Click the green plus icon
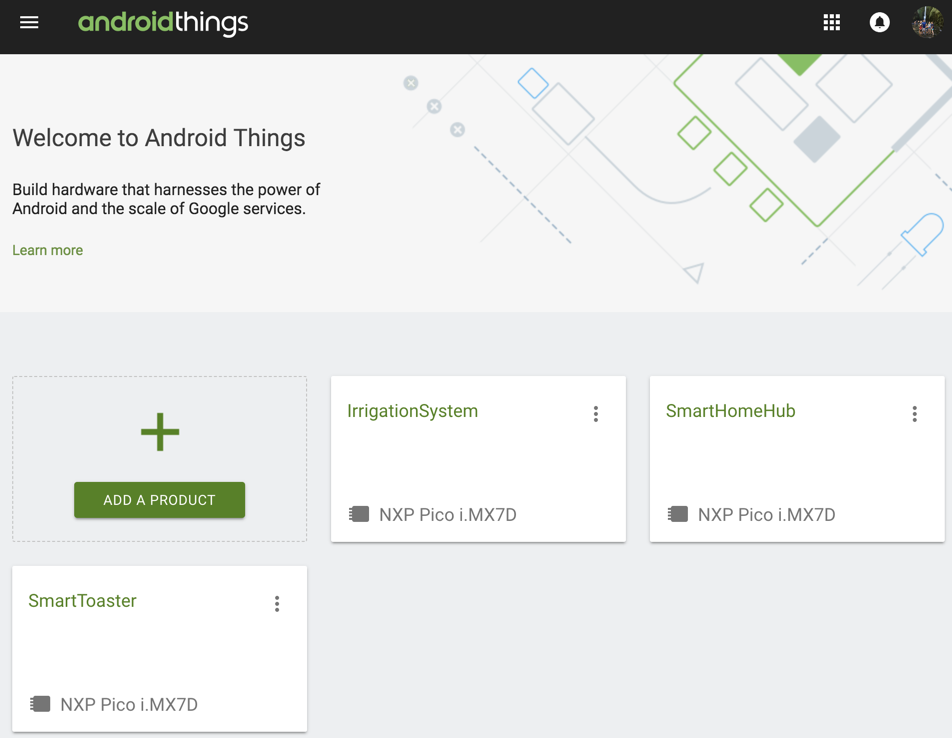 pos(160,432)
